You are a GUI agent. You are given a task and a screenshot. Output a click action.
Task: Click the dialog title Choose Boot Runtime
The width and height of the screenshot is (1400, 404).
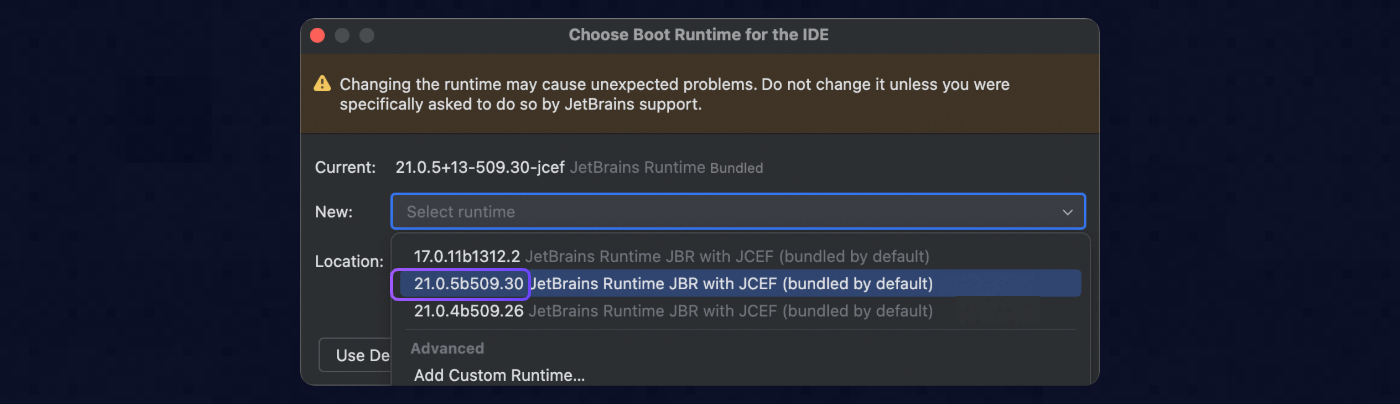pos(698,35)
